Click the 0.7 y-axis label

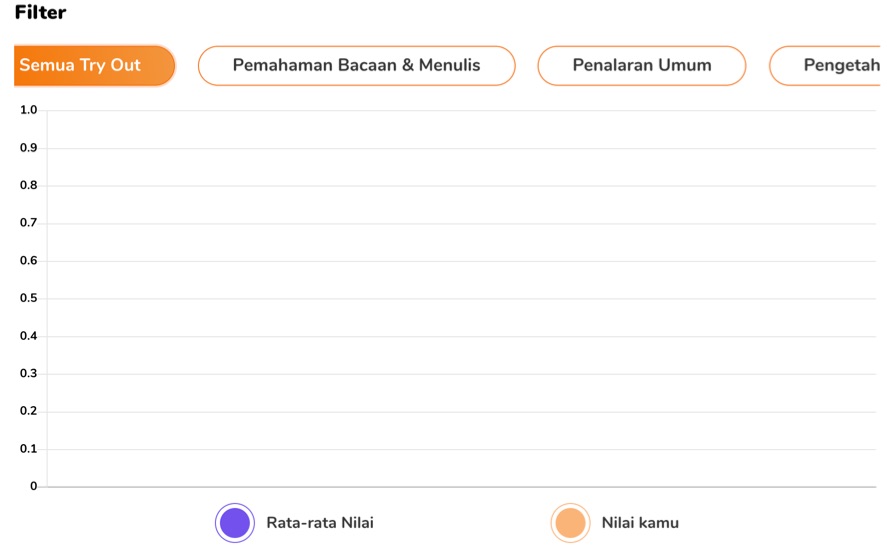coord(28,222)
